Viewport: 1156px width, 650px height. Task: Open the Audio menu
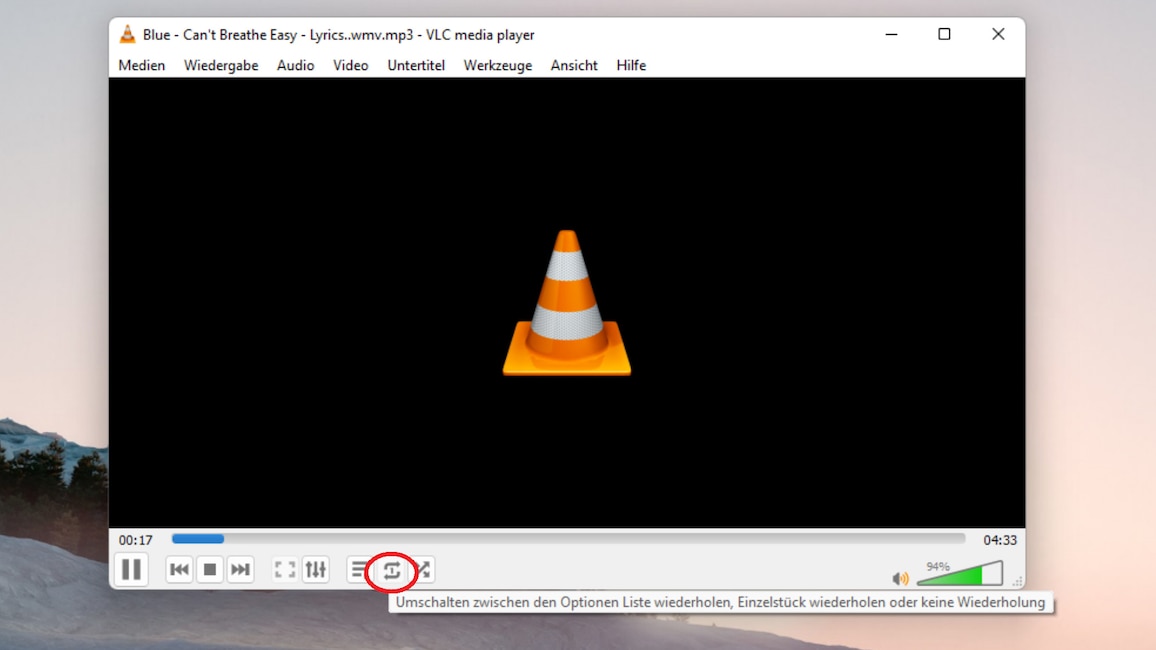(x=295, y=65)
